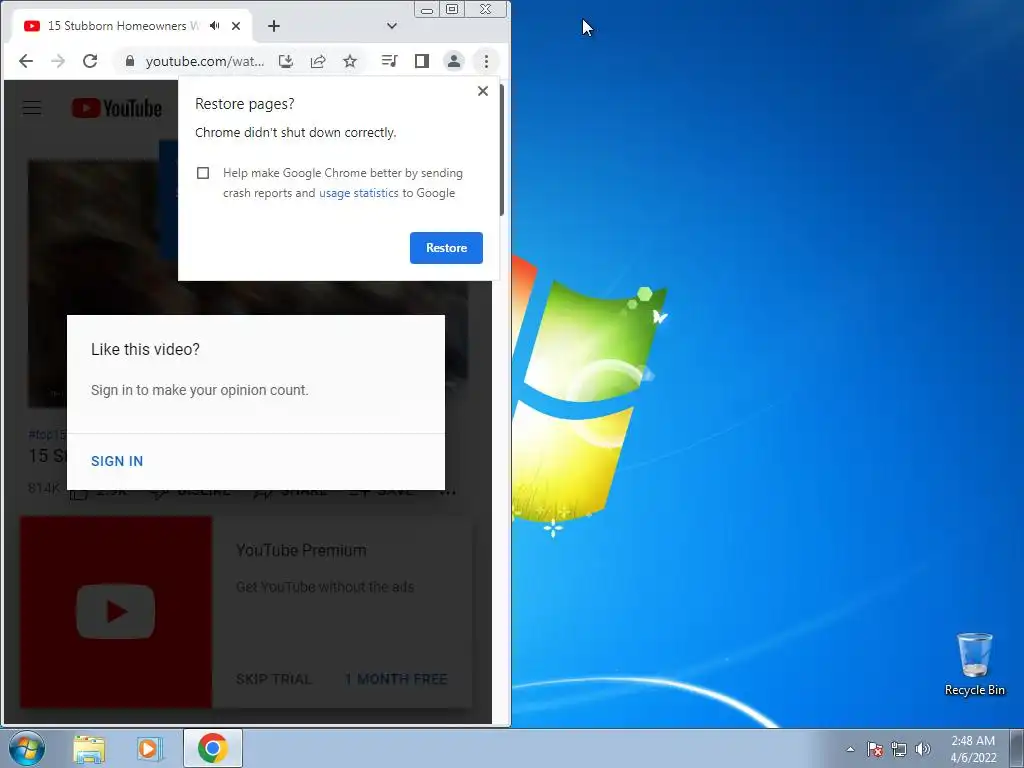Go back using Chrome's back arrow
The height and width of the screenshot is (768, 1024).
click(x=26, y=61)
